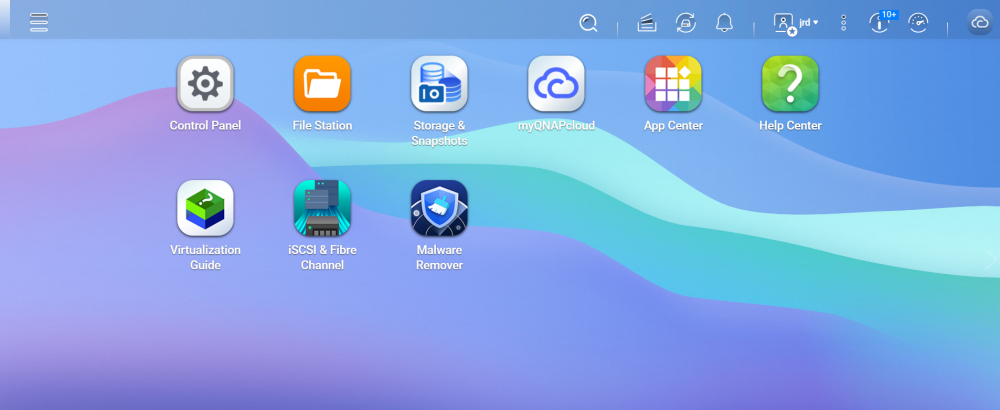The height and width of the screenshot is (410, 1000).
Task: Open Malware Remover
Action: [439, 208]
